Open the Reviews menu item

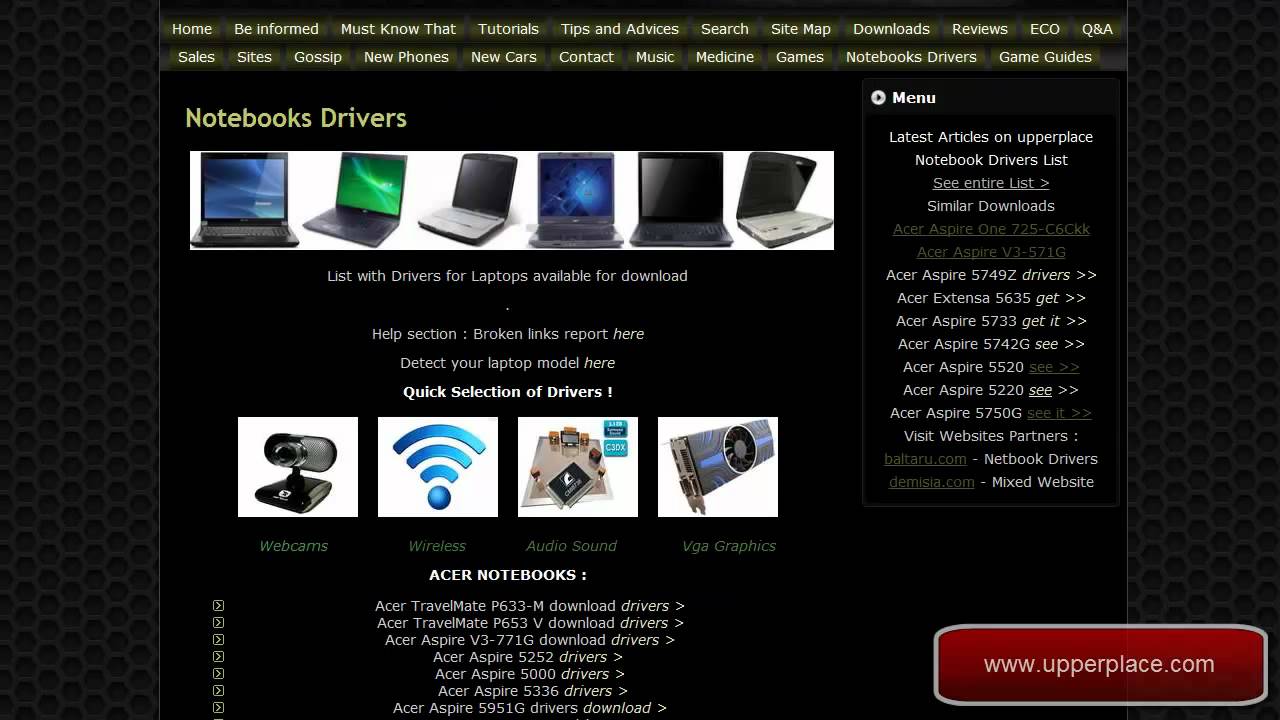coord(980,29)
